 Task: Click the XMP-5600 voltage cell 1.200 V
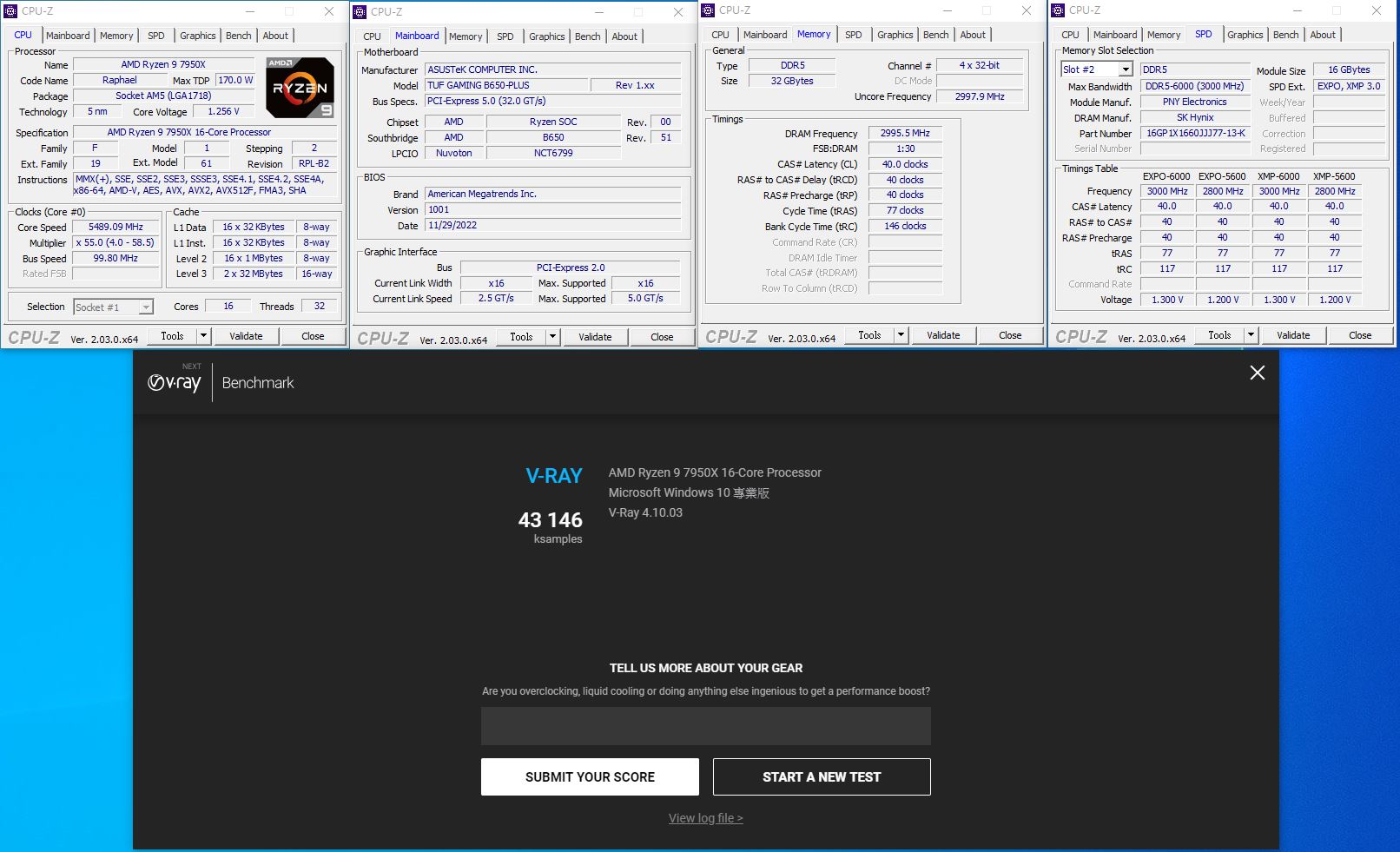click(1335, 300)
